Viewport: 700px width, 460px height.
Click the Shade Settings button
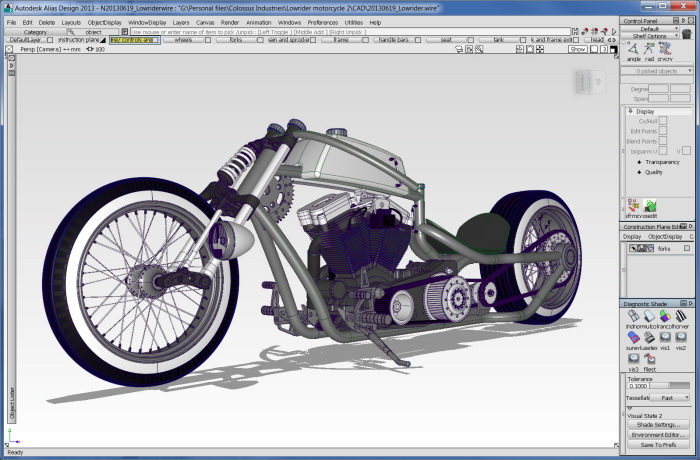coord(657,424)
